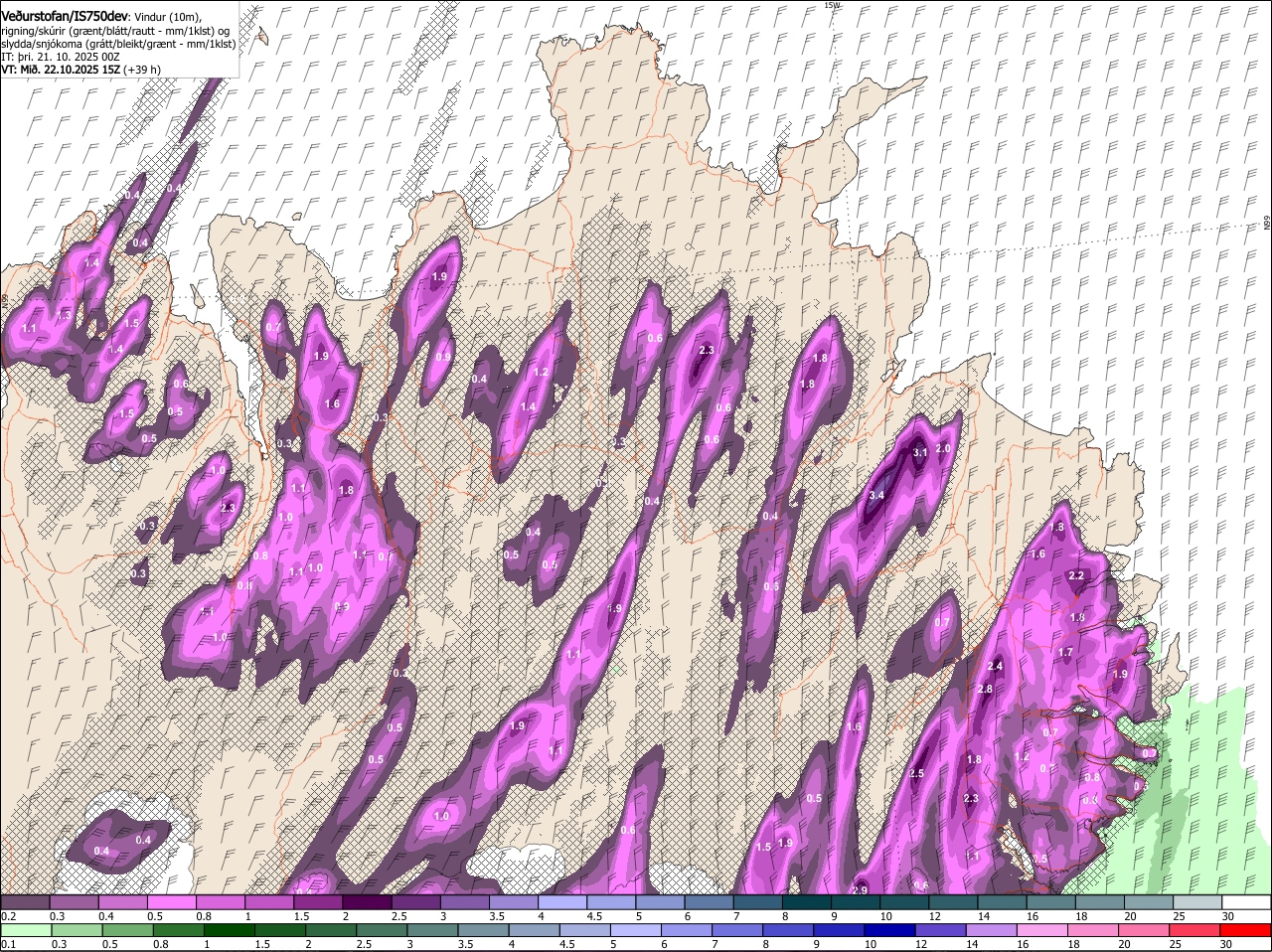
Task: Click the 3.4 precipitation value on the map
Action: tap(876, 495)
